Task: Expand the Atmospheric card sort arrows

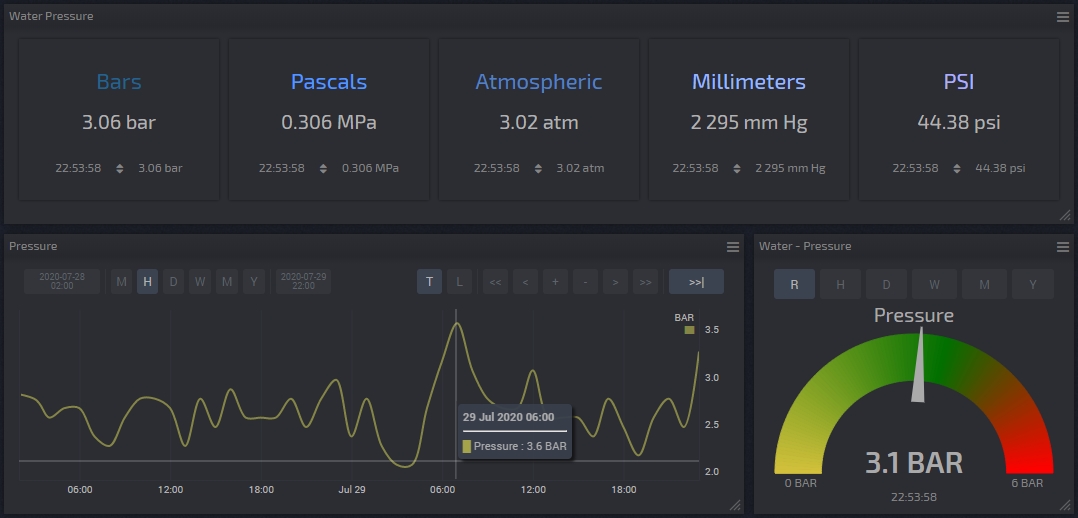Action: [538, 168]
